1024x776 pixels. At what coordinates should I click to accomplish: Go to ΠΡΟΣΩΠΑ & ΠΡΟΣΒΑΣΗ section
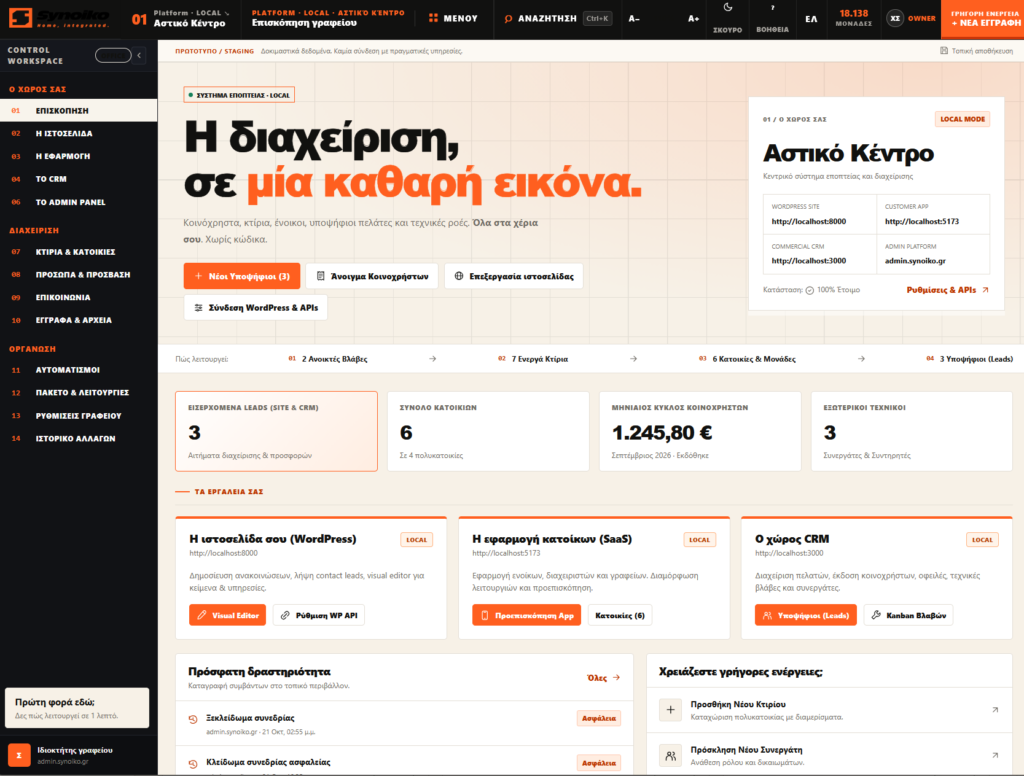pos(78,275)
